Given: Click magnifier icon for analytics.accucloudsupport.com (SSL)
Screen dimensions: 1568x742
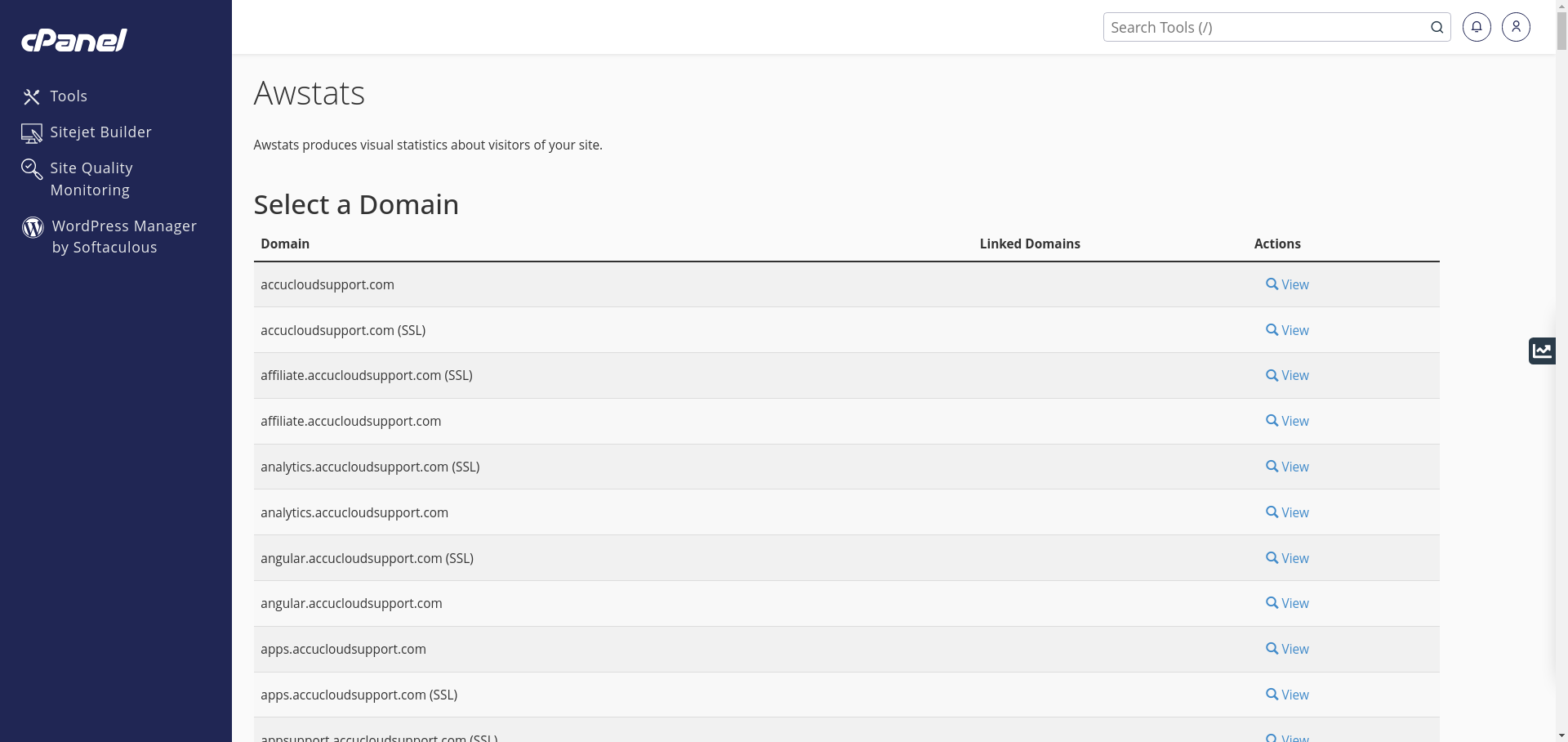Looking at the screenshot, I should click(x=1272, y=466).
